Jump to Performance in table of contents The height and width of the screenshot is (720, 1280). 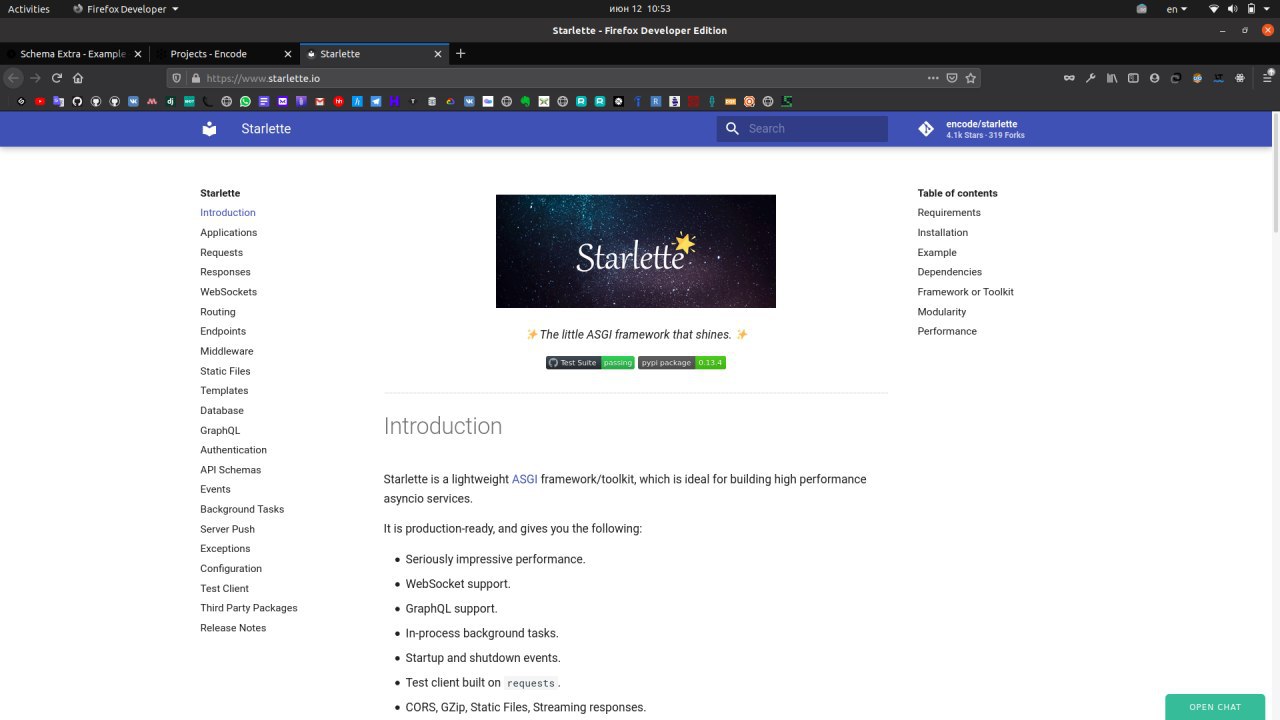pos(947,331)
